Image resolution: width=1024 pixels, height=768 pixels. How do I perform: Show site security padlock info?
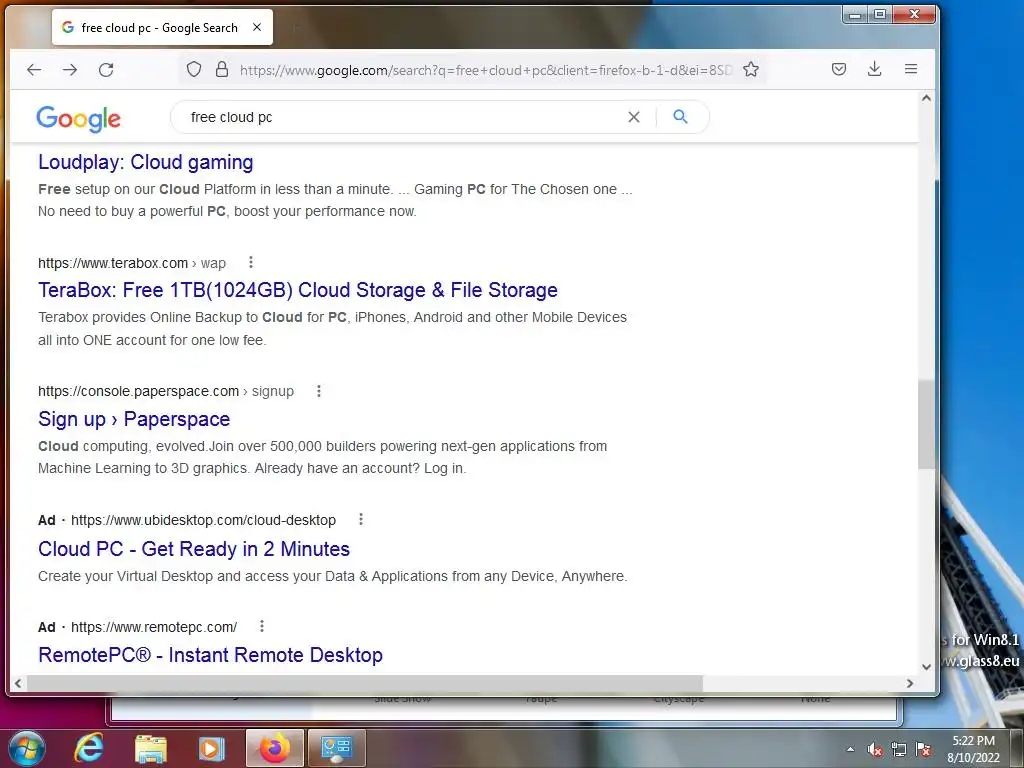click(222, 69)
